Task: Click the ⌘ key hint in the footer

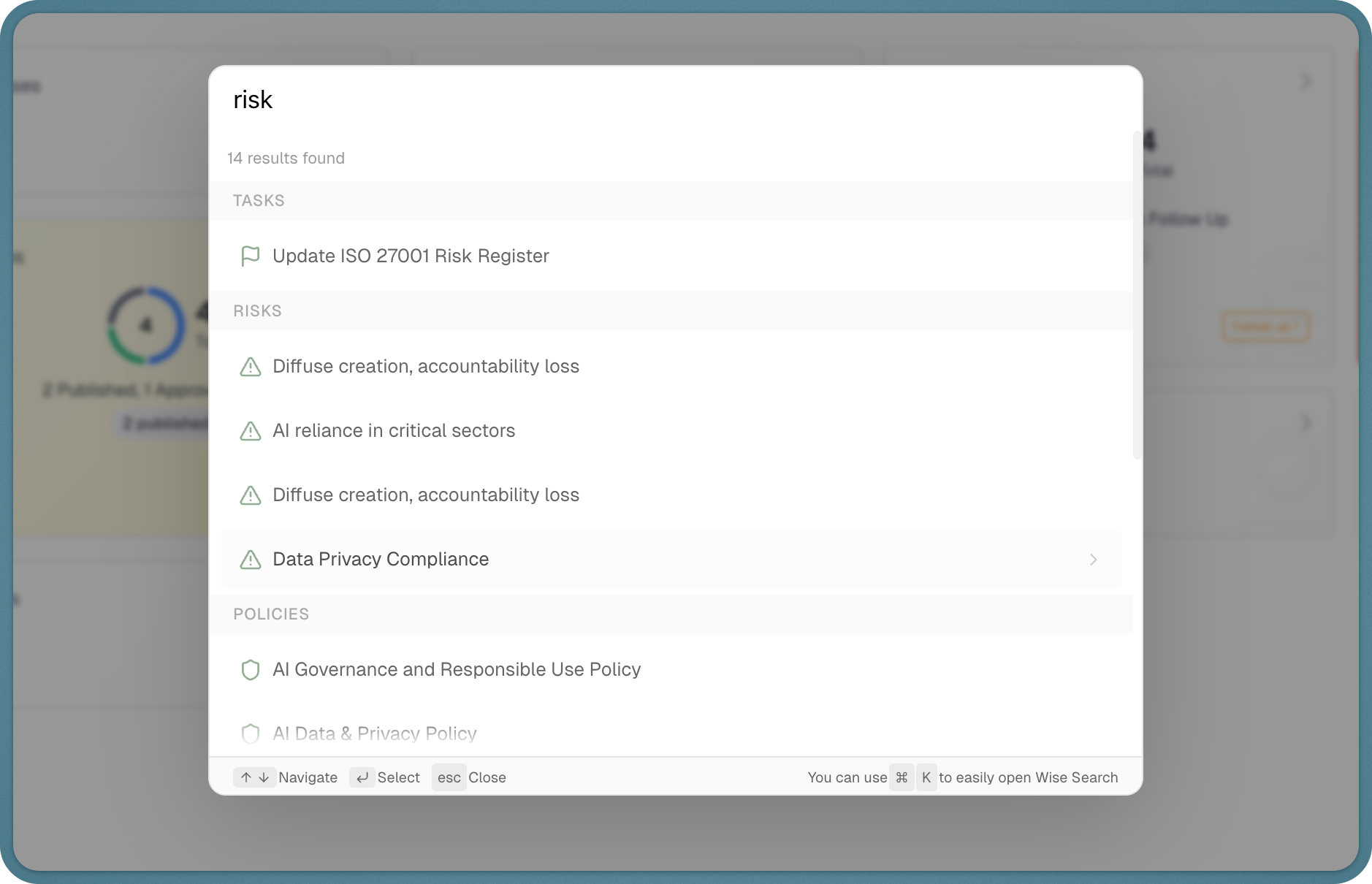Action: [x=902, y=777]
